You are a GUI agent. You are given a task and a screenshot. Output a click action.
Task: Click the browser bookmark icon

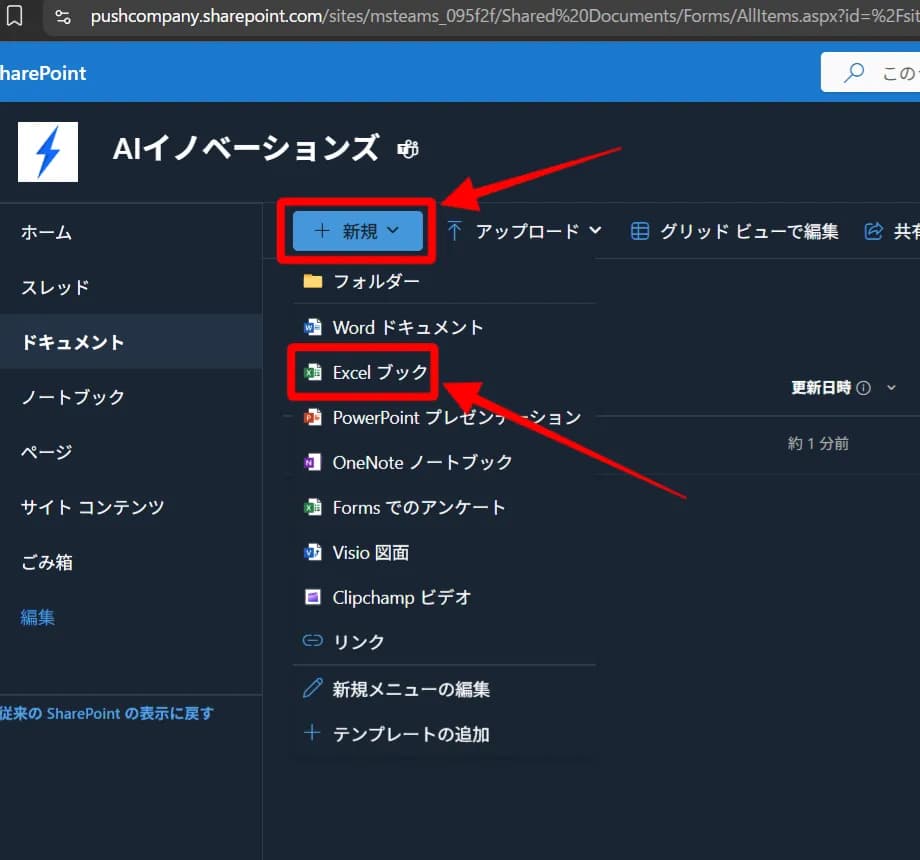pyautogui.click(x=14, y=16)
